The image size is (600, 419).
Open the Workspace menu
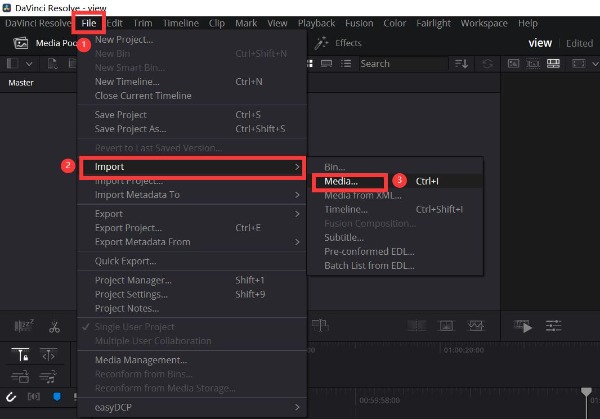tap(484, 23)
